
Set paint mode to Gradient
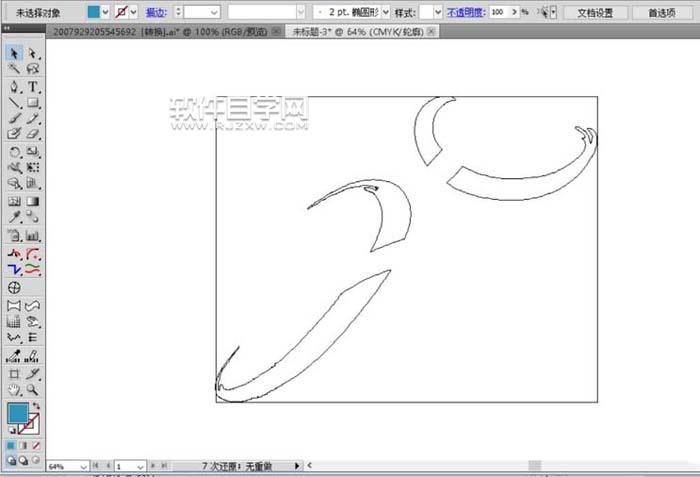(x=23, y=446)
